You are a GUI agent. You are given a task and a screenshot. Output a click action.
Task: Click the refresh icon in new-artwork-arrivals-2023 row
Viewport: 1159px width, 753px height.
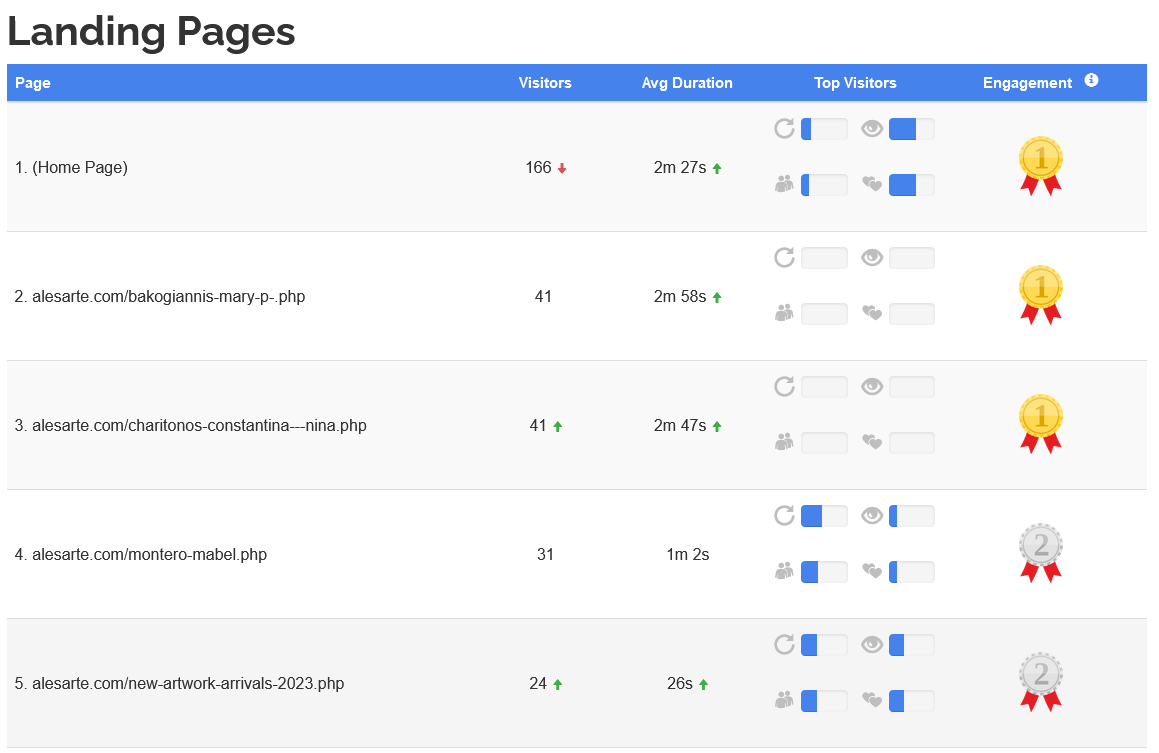pyautogui.click(x=784, y=644)
